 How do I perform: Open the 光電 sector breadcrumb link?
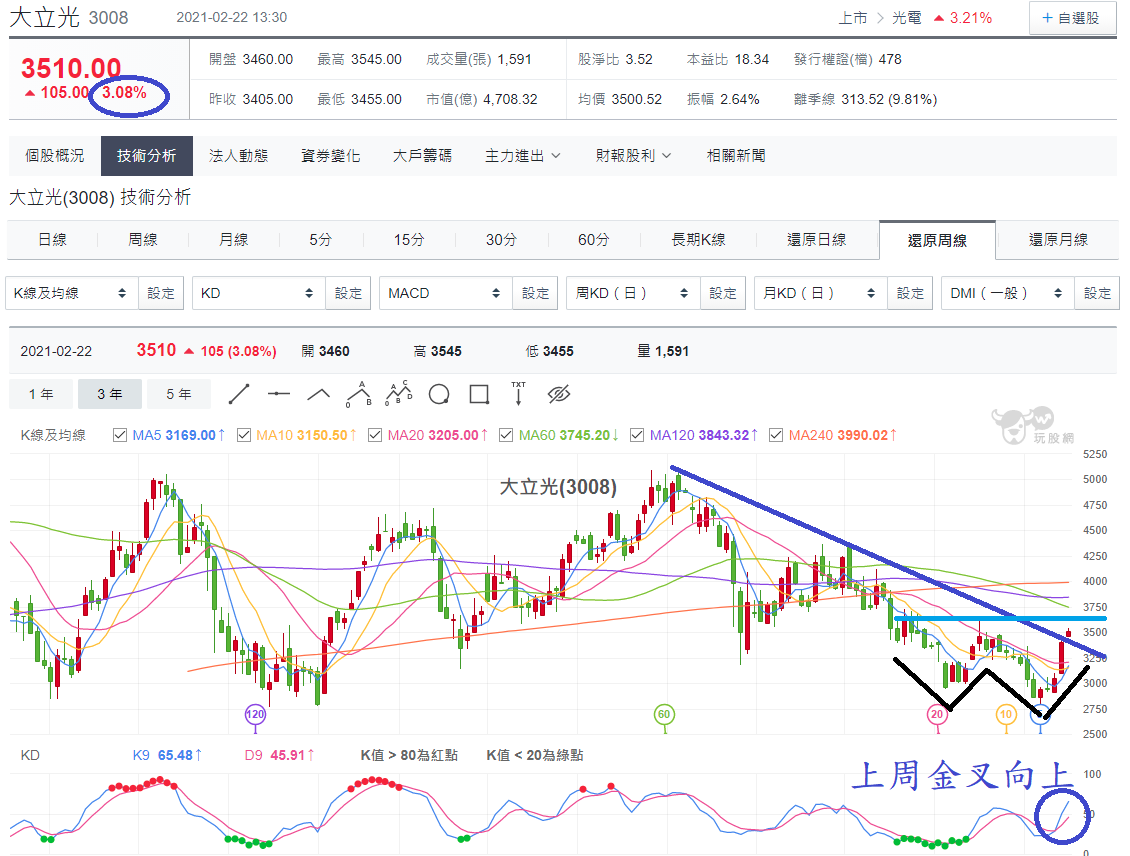point(907,18)
